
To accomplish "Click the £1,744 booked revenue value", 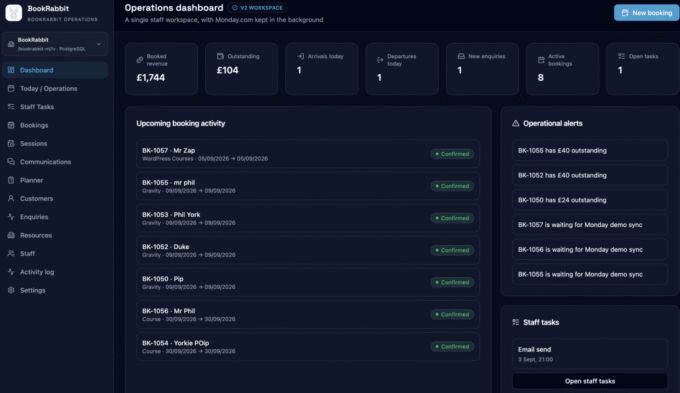I will click(150, 78).
